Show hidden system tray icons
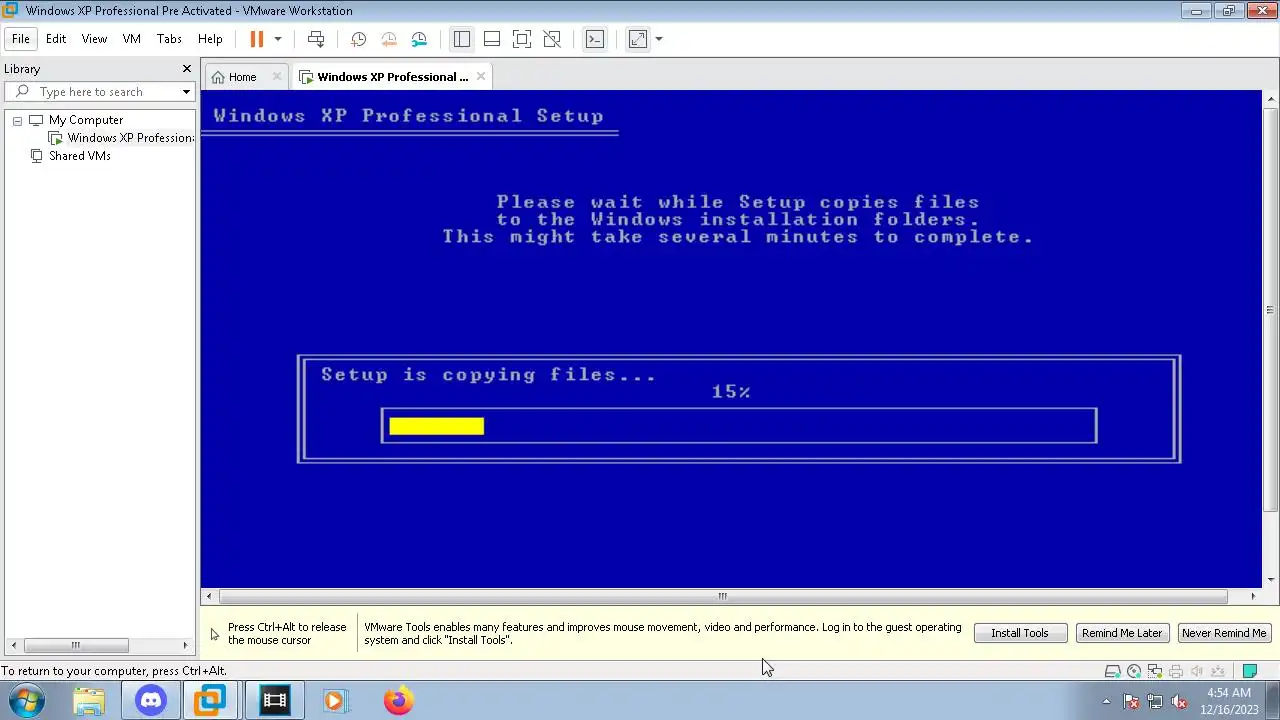 1106,701
